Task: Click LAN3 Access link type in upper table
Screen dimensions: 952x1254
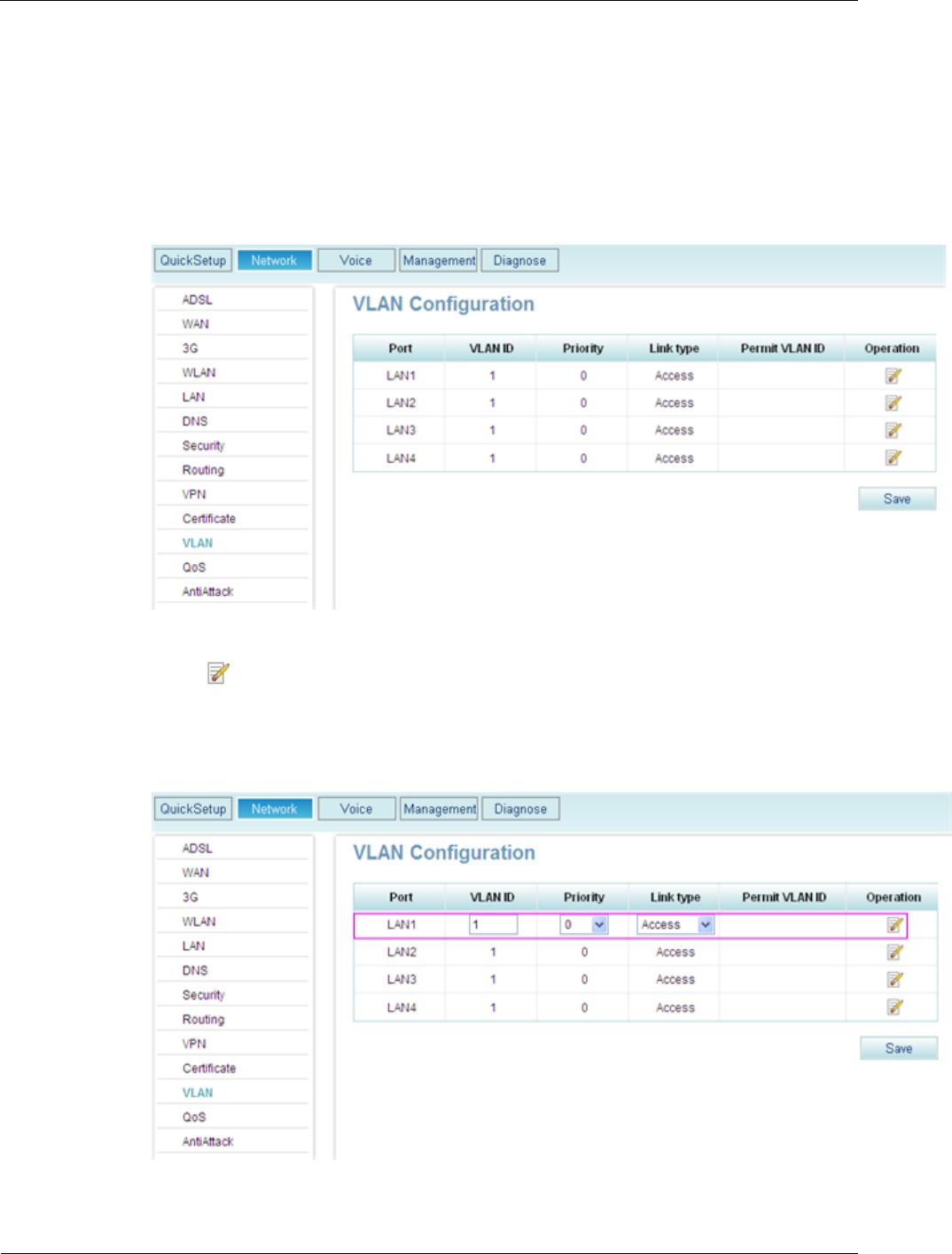Action: point(675,431)
